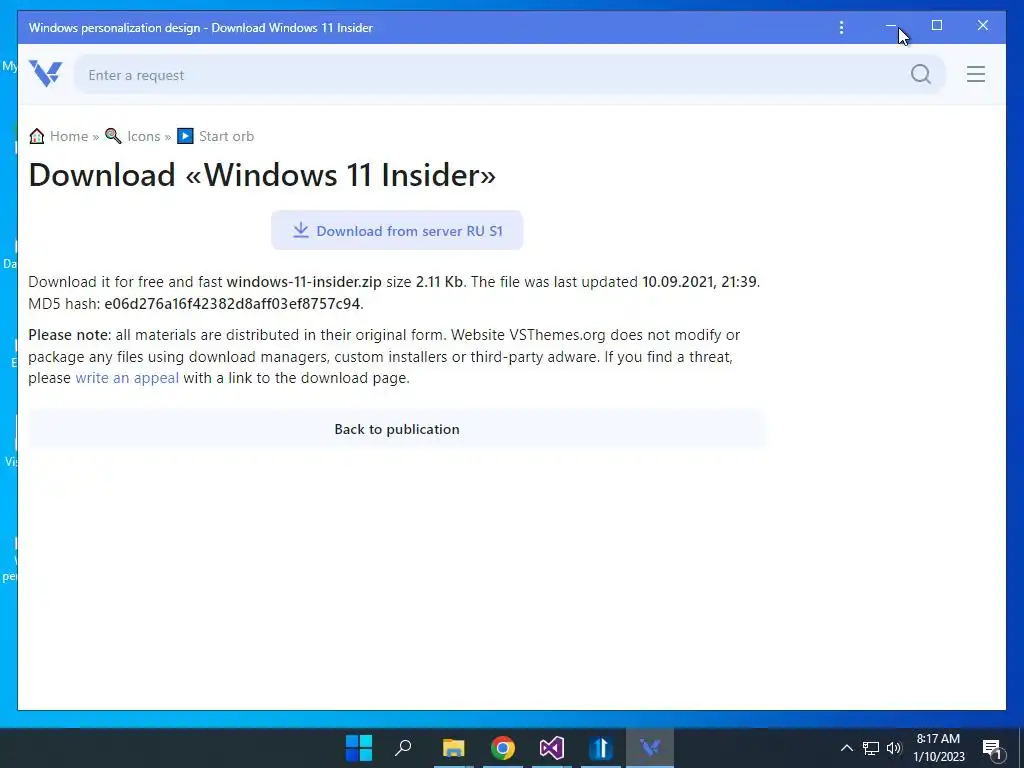
Task: Click the network tray icon
Action: [871, 748]
